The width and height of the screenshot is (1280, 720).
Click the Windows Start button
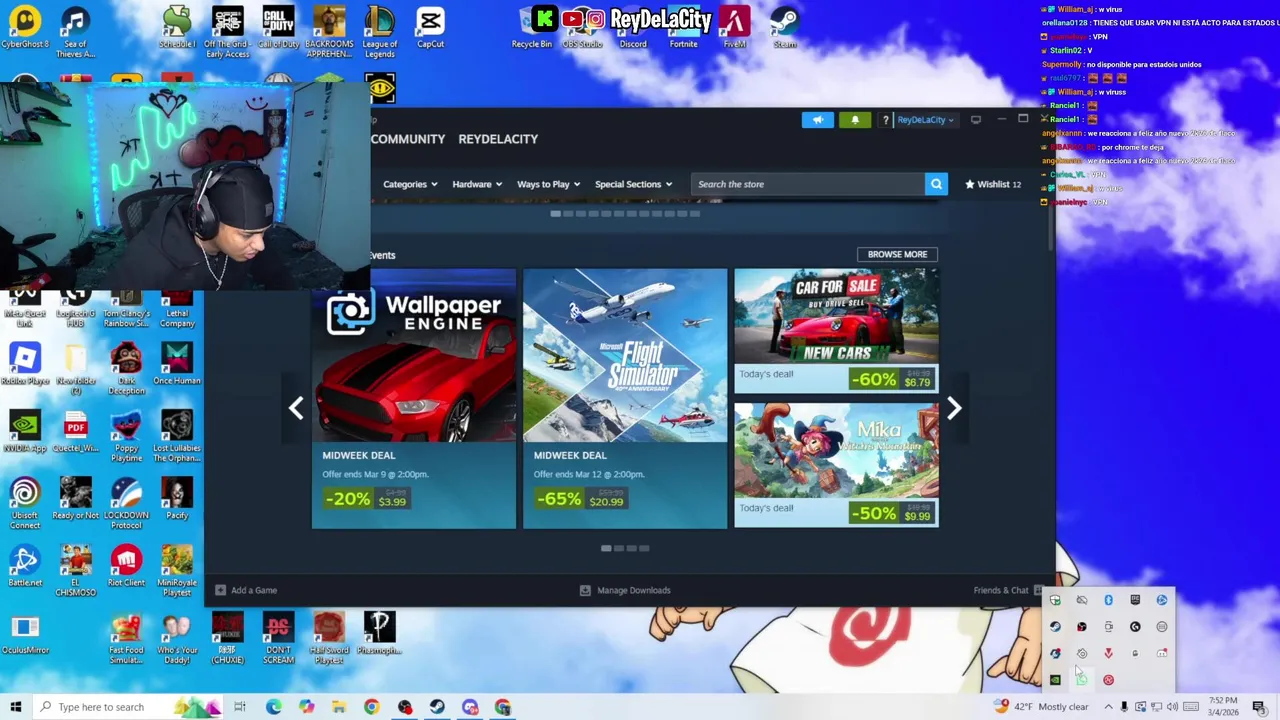tap(15, 707)
